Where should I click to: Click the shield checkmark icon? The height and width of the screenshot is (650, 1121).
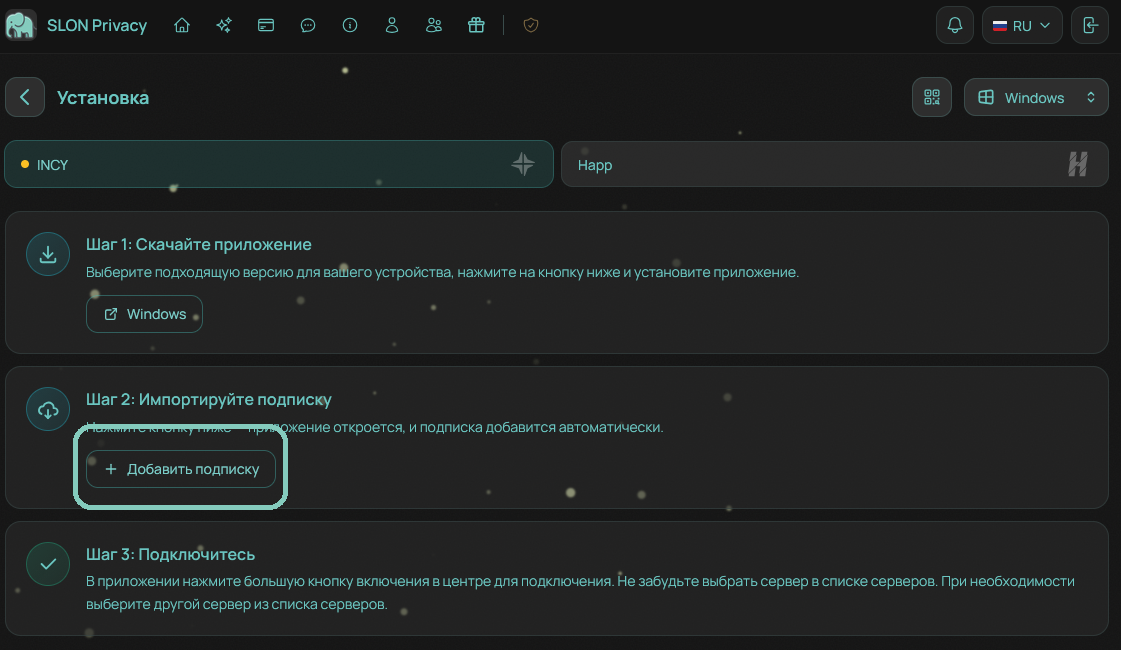coord(530,25)
